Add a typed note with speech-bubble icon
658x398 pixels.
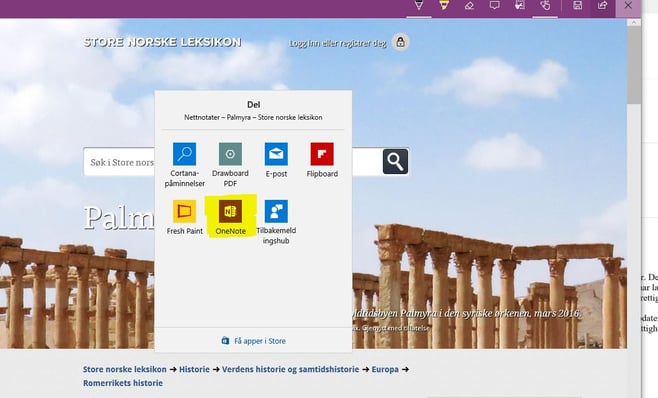tap(495, 6)
